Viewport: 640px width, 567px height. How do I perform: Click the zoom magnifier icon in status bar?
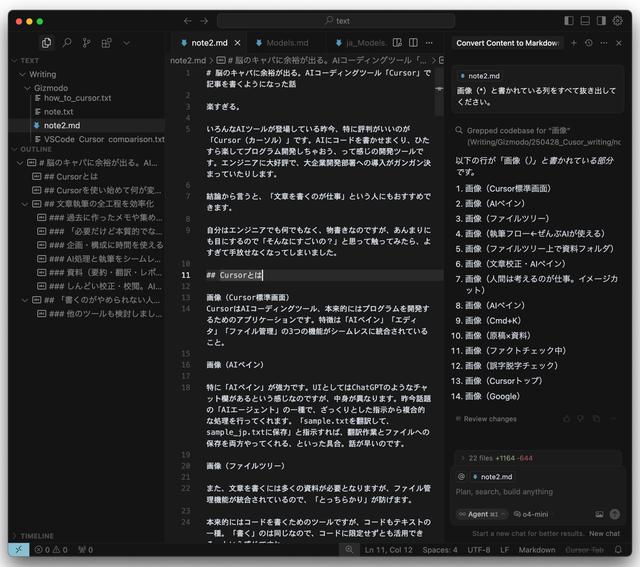point(349,550)
